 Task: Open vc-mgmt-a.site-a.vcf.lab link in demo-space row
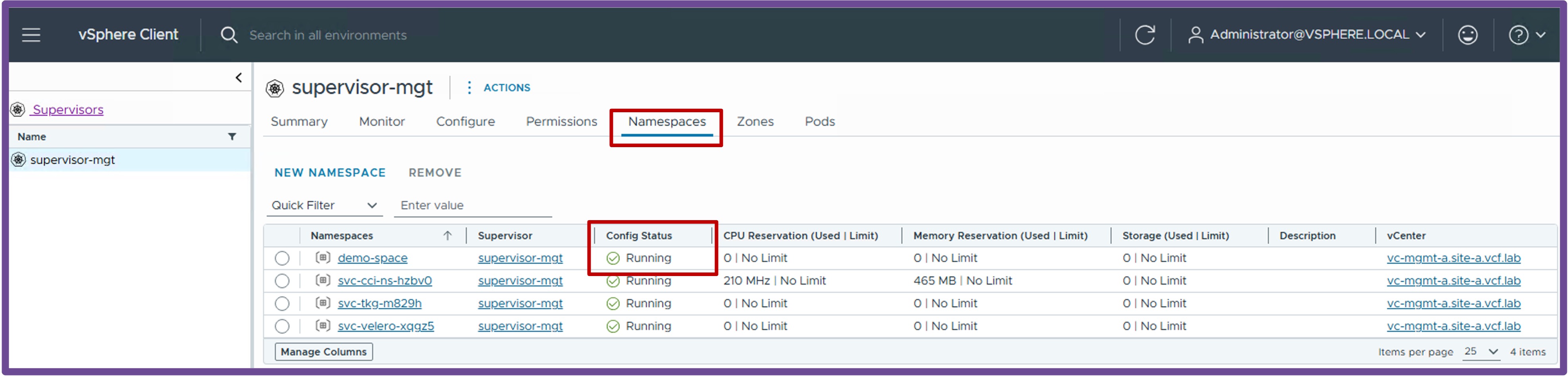(x=1454, y=258)
